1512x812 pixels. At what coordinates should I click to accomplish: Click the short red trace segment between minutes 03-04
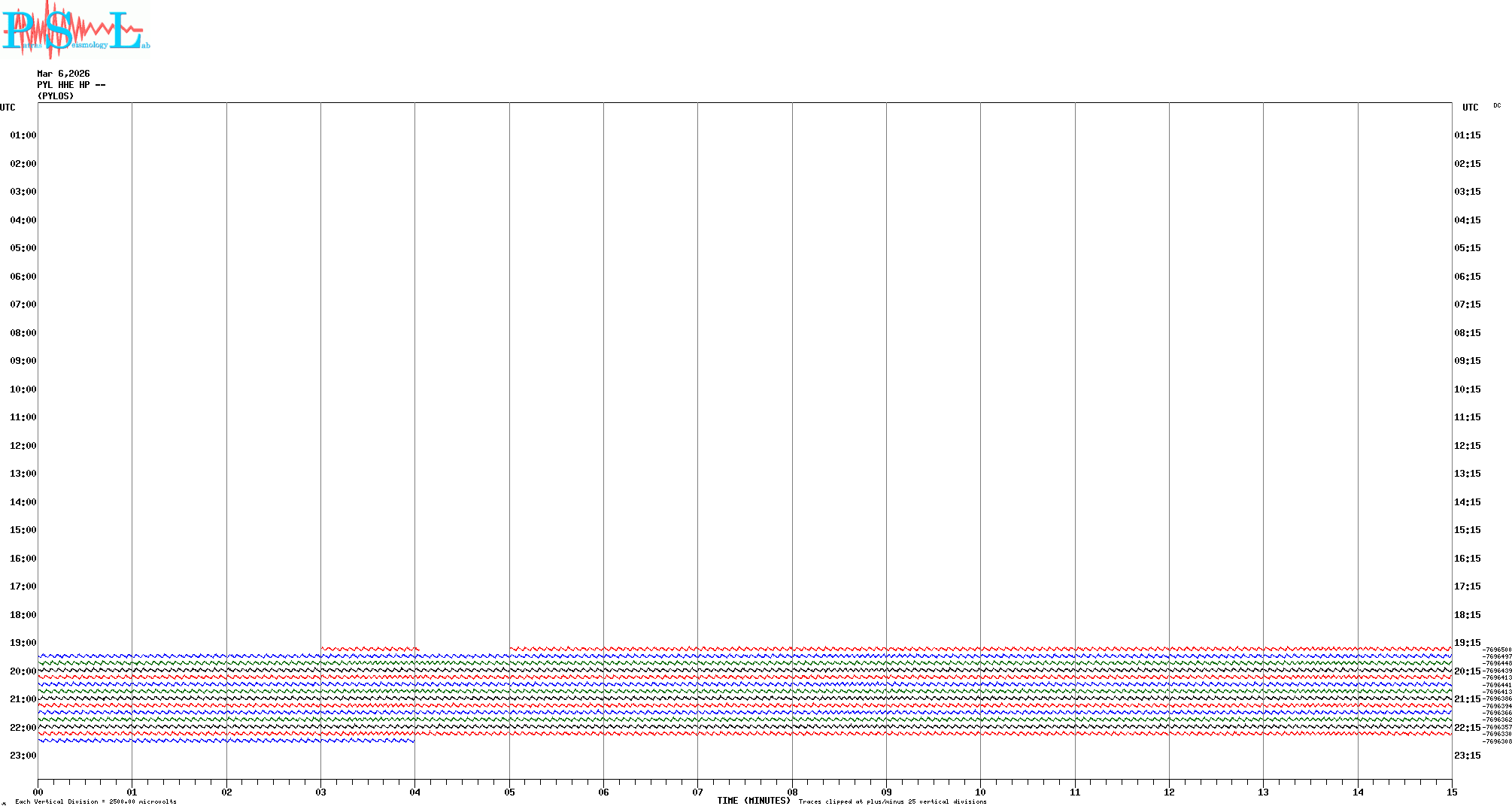tap(369, 648)
